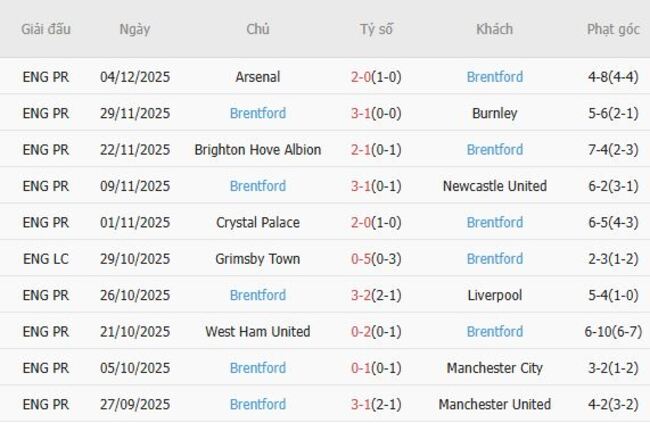Click Brentford in Manchester City row
The height and width of the screenshot is (423, 650).
[257, 368]
